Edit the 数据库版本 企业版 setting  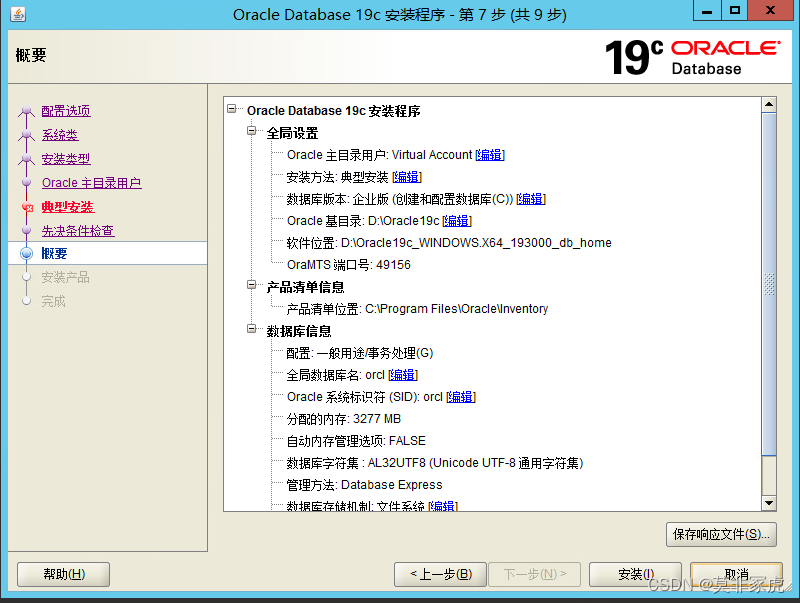tap(531, 199)
